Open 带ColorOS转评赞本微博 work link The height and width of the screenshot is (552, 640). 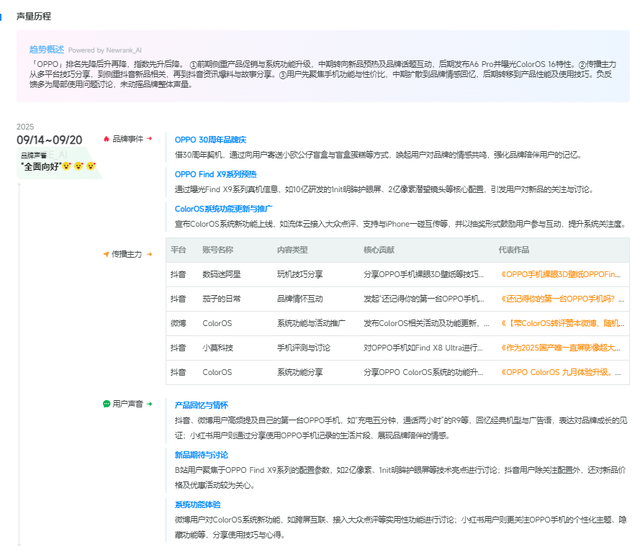click(562, 323)
